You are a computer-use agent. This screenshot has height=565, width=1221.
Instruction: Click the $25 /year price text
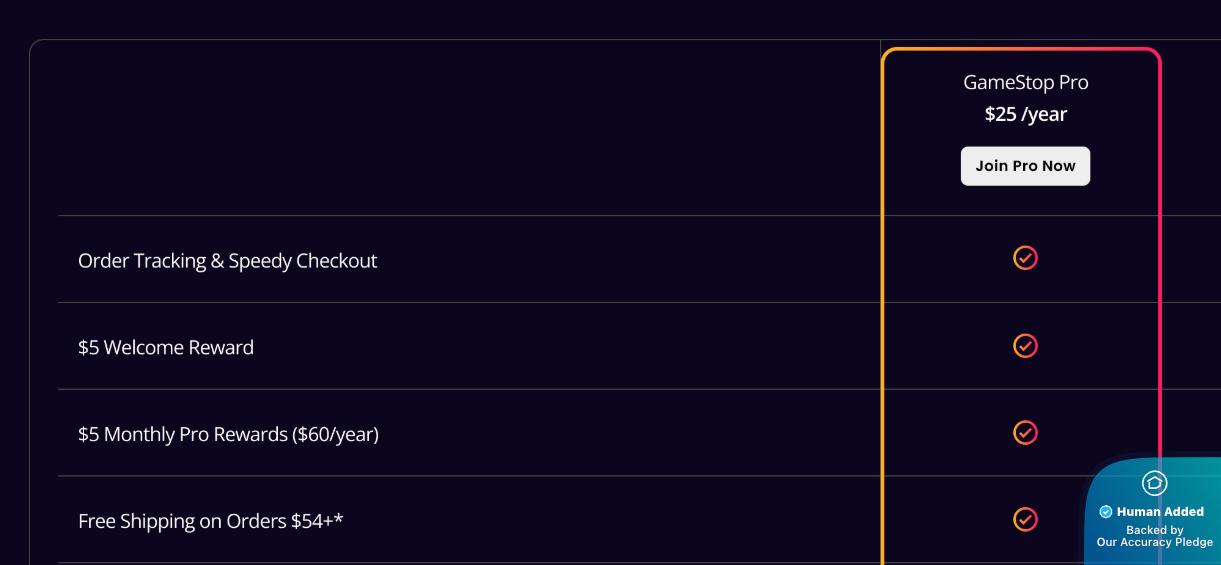tap(1025, 114)
